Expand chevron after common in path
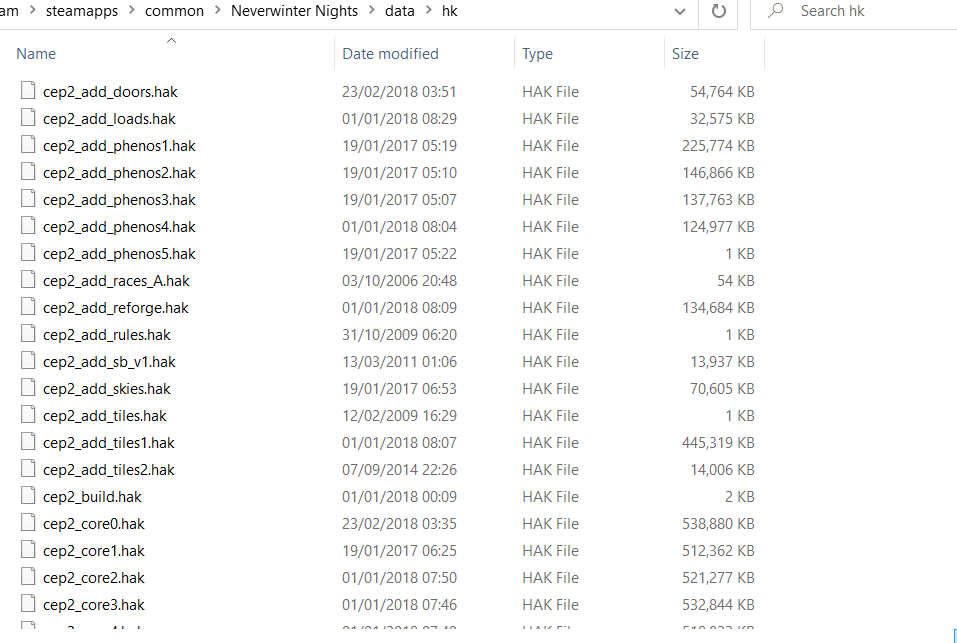 point(218,11)
